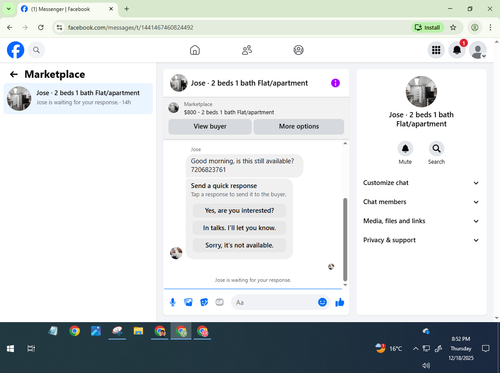Image resolution: width=500 pixels, height=373 pixels.
Task: Click the address bar URL
Action: click(130, 27)
